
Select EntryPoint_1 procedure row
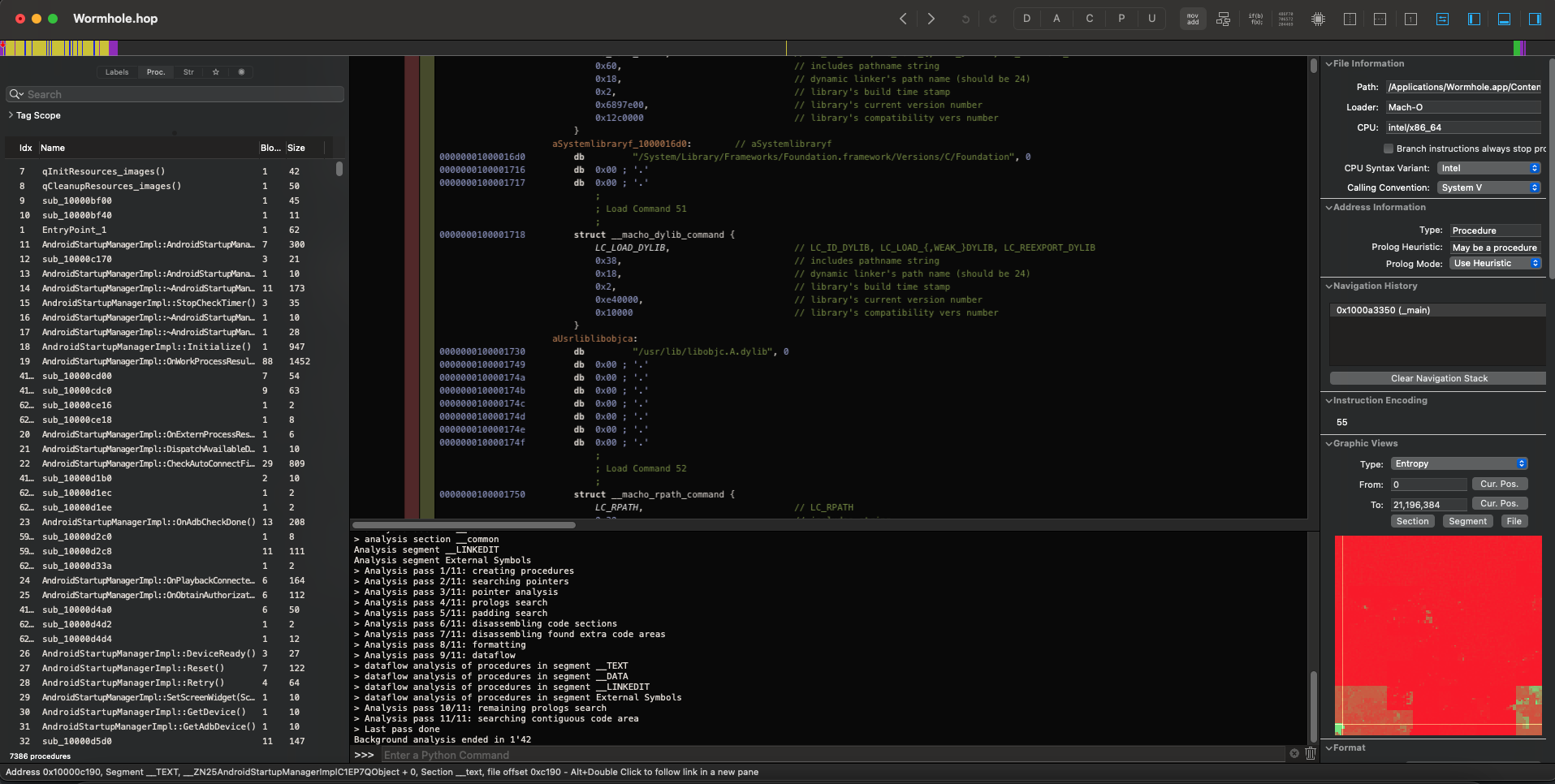[171, 230]
